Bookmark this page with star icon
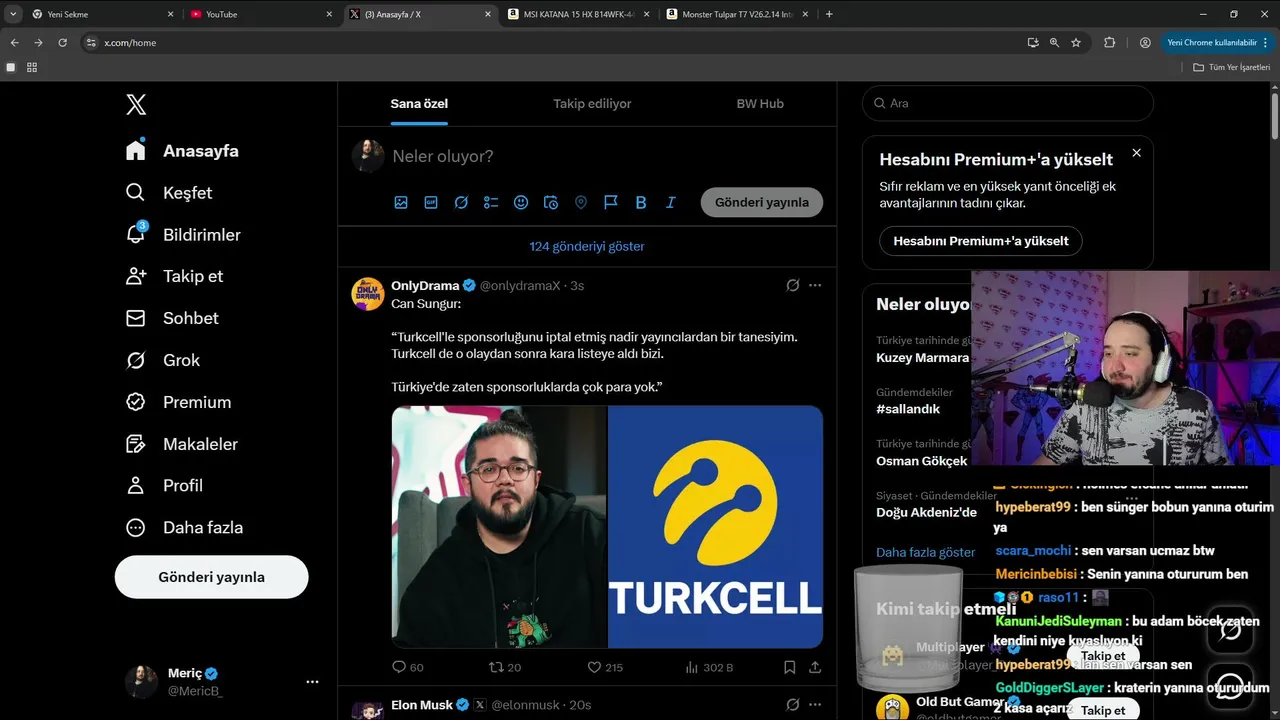The height and width of the screenshot is (720, 1280). click(x=1076, y=43)
